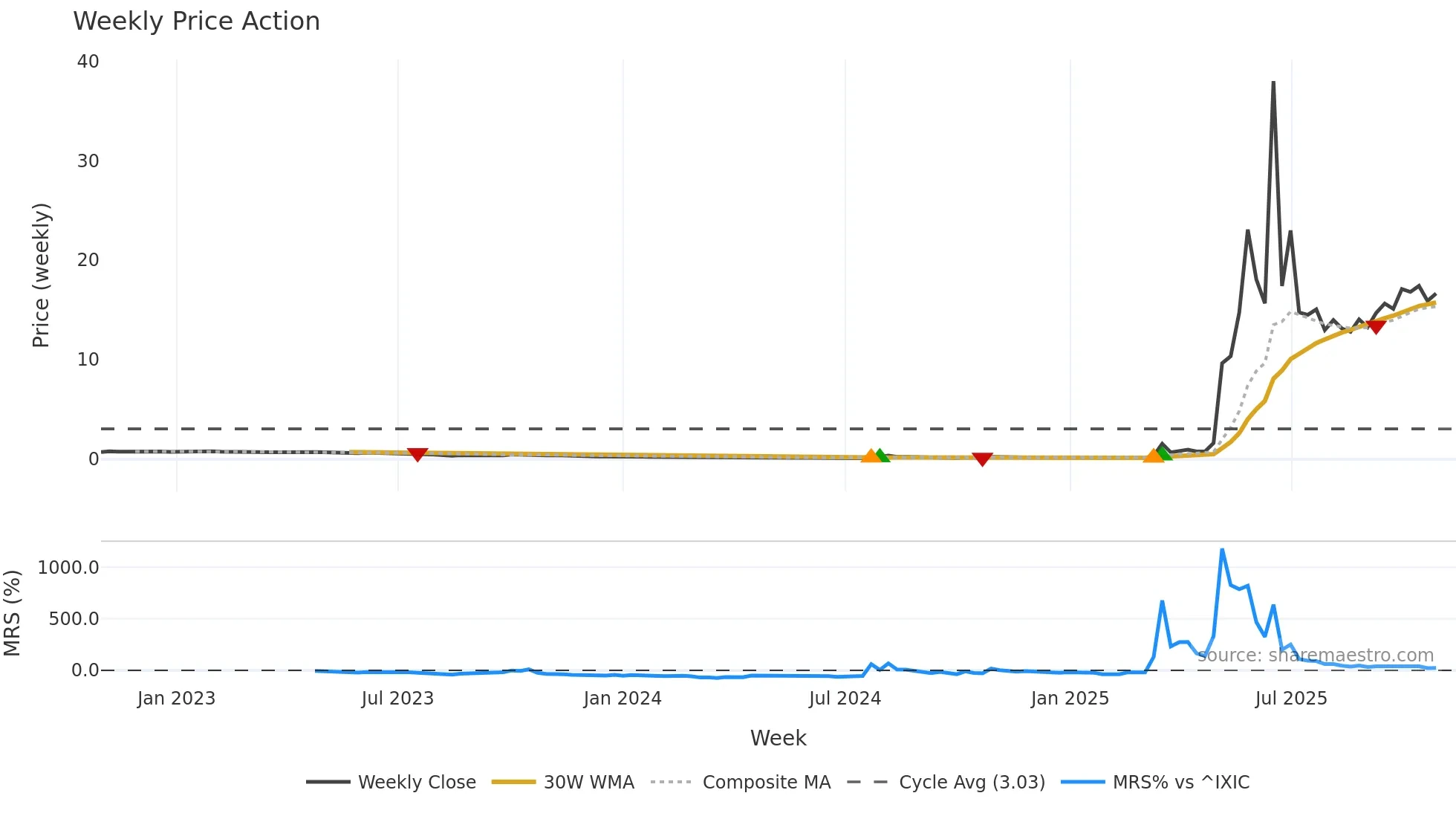
Task: Click the Jul 2025 x-axis label
Action: pyautogui.click(x=1291, y=699)
